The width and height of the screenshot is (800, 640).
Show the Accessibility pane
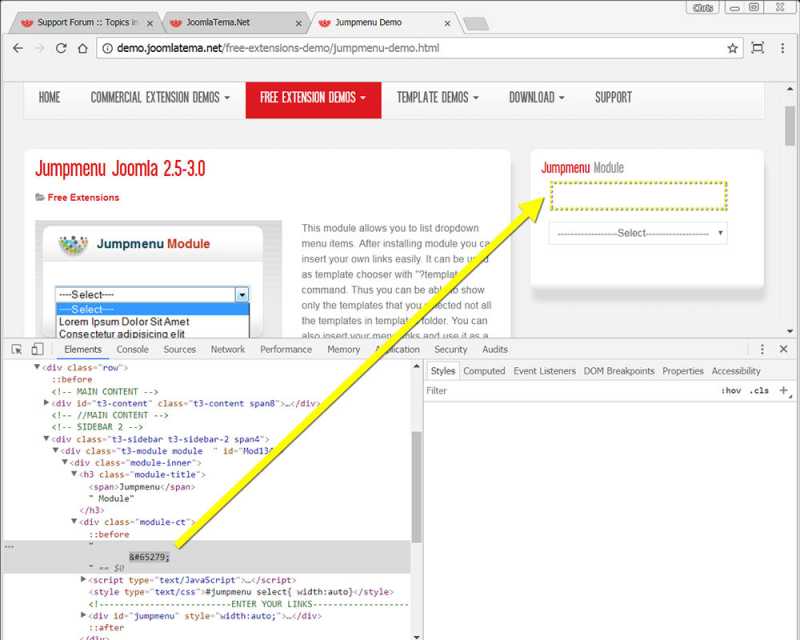click(736, 371)
